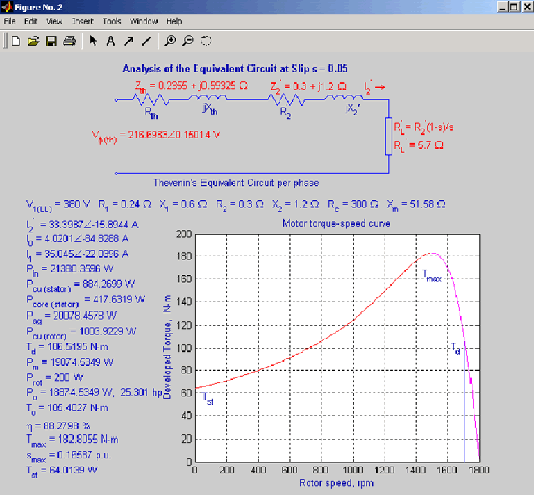Screen dimensions: 534x495
Task: Click the RL' load resistor box in circuit
Action: pos(389,136)
